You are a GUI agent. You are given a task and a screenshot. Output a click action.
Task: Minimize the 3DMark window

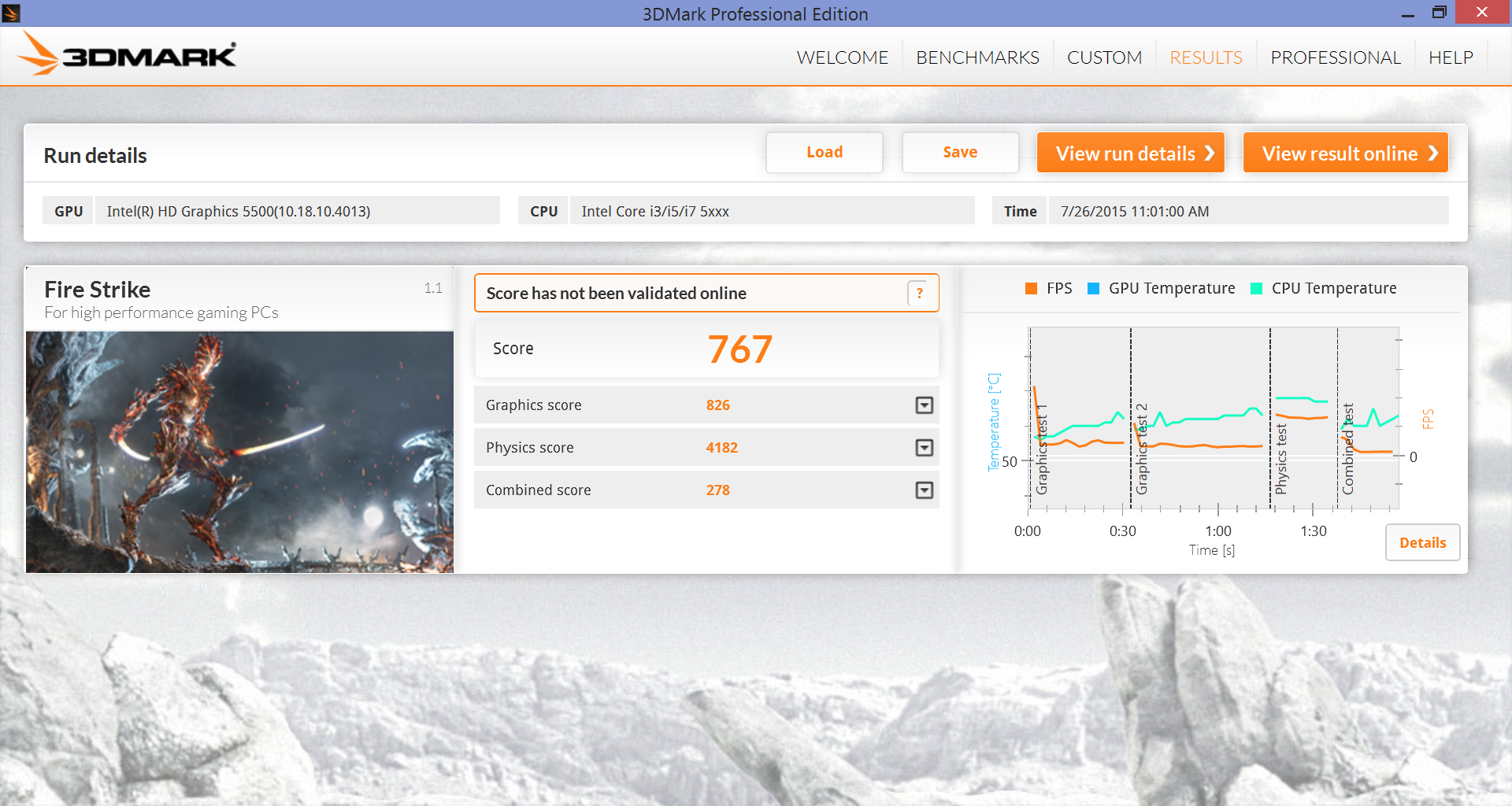click(x=1408, y=13)
